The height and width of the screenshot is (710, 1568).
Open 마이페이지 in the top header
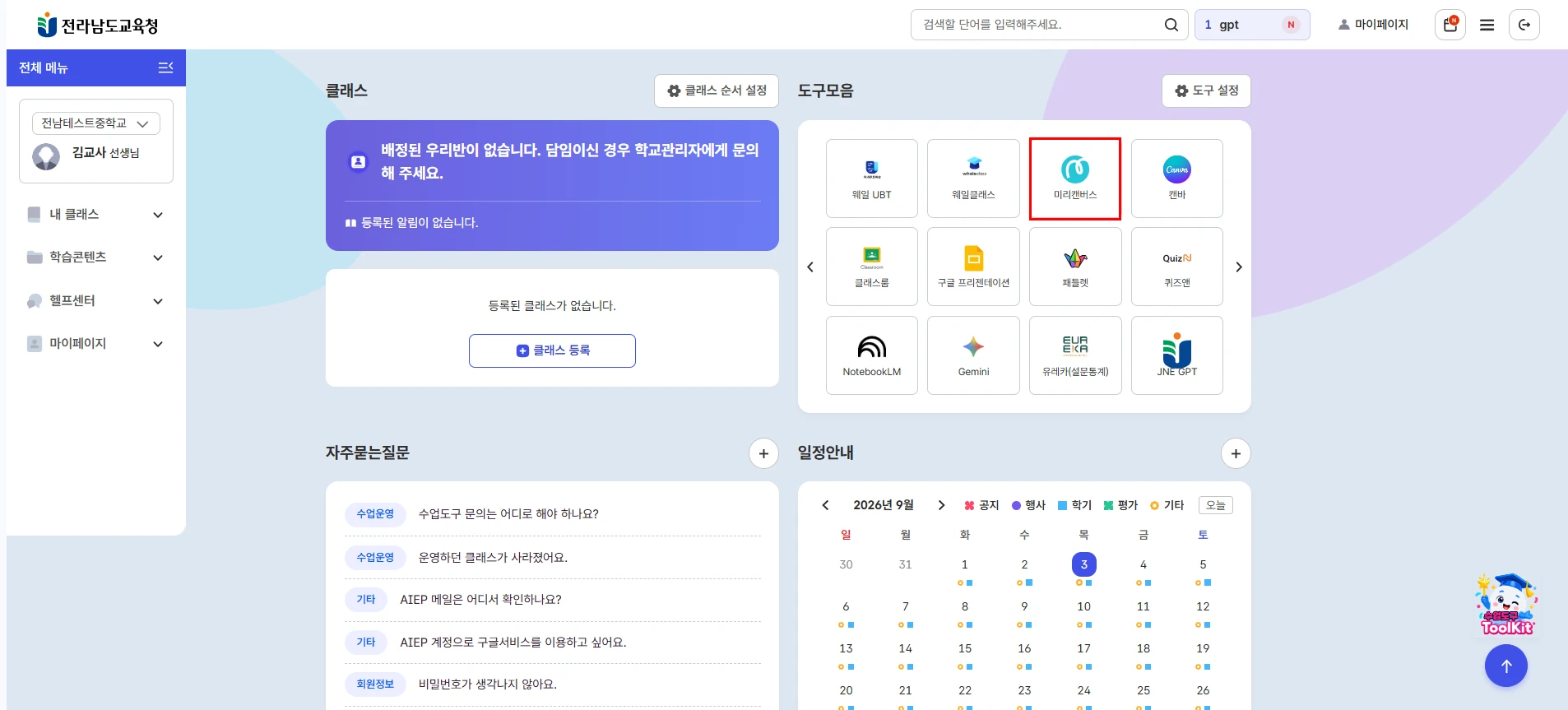(1373, 25)
